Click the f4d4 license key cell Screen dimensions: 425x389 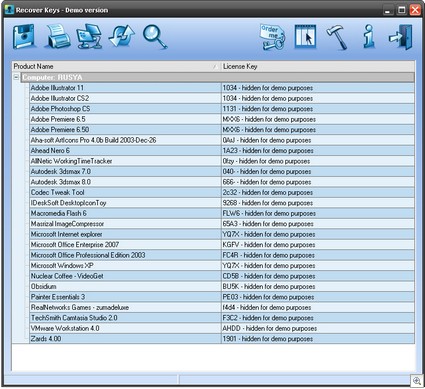pyautogui.click(x=318, y=307)
